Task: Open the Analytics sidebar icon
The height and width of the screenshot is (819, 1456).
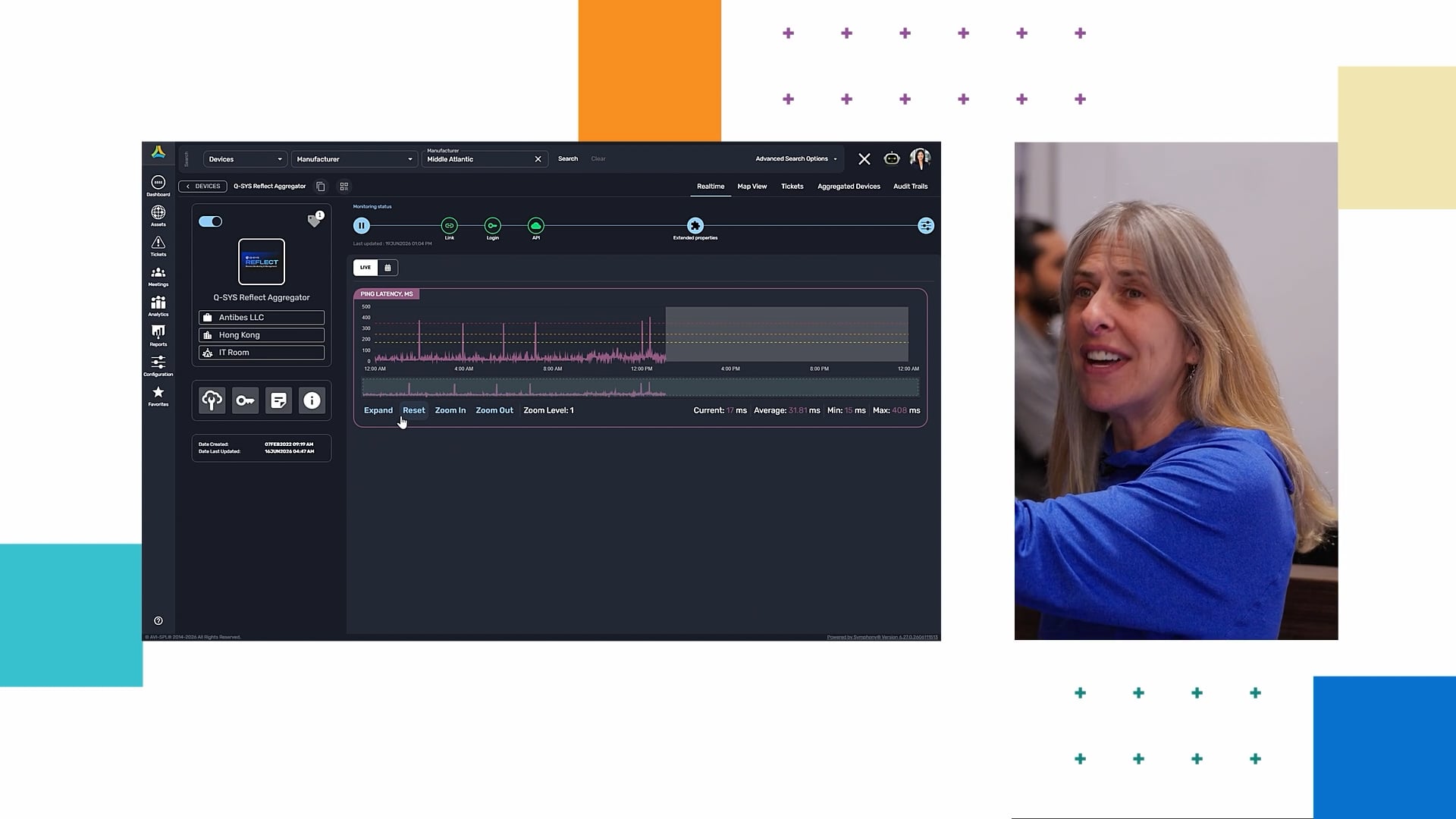Action: point(158,306)
